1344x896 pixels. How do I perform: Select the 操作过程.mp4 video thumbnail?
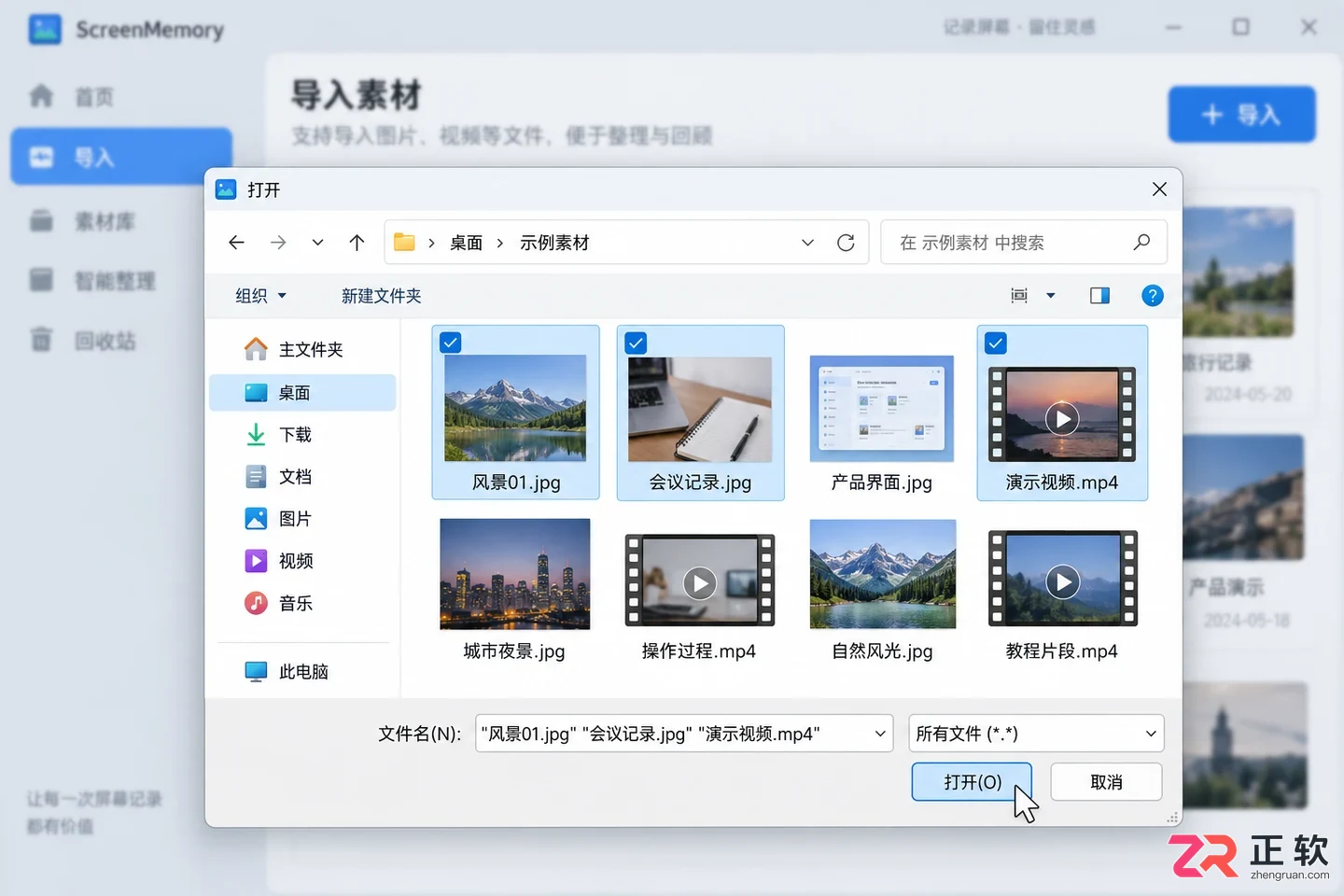[x=700, y=581]
